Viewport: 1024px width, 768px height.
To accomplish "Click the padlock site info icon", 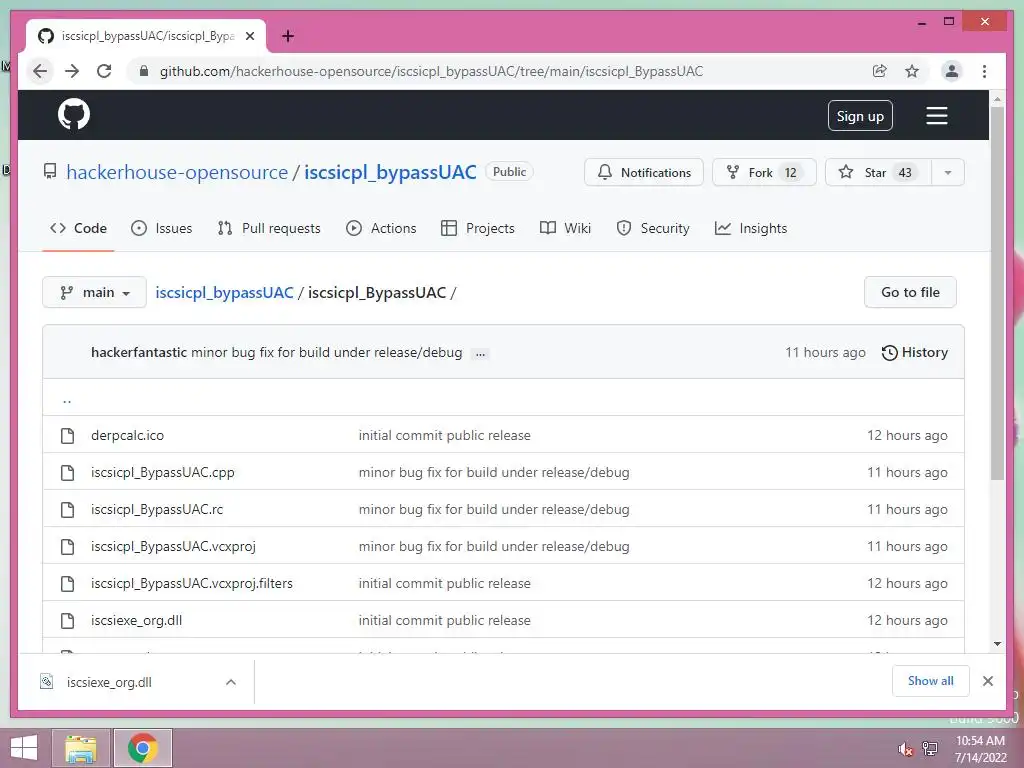I will pos(144,71).
